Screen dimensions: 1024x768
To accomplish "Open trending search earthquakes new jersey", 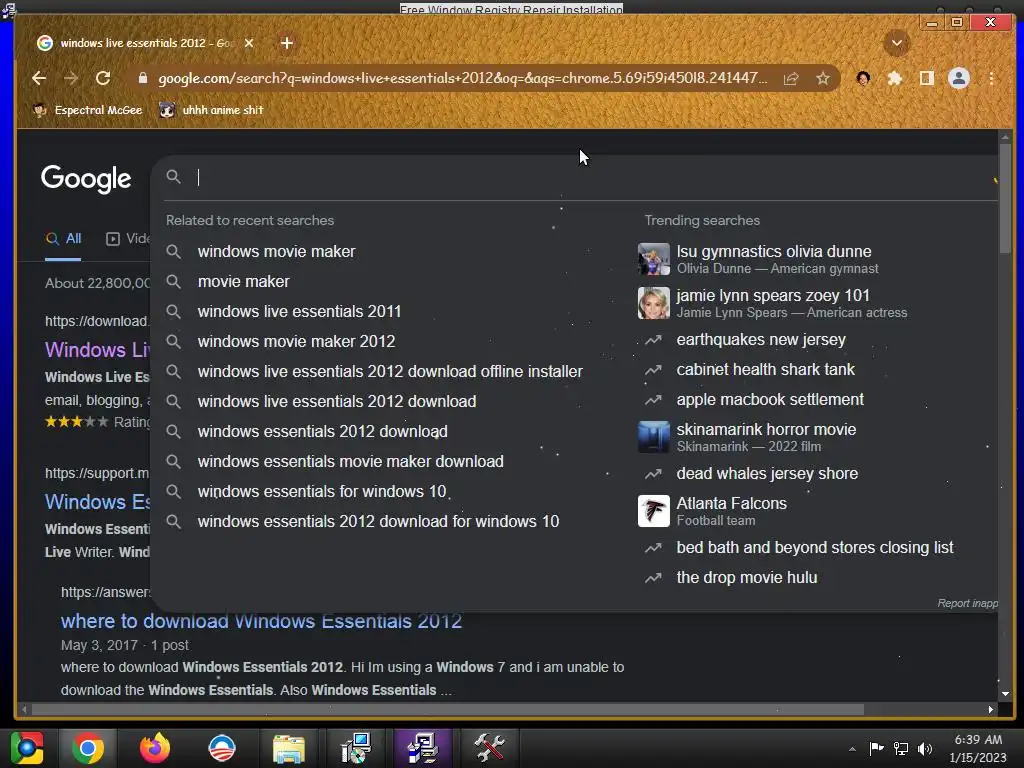I will (761, 340).
